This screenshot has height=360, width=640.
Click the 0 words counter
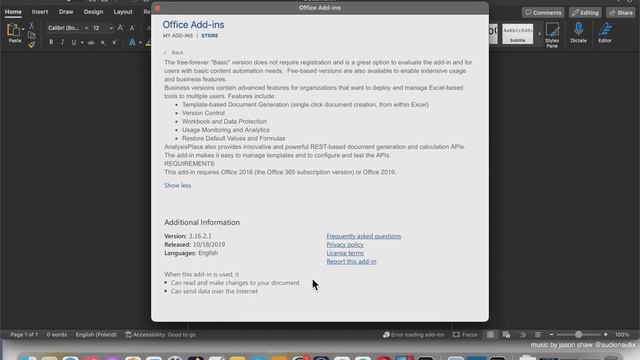coord(57,335)
